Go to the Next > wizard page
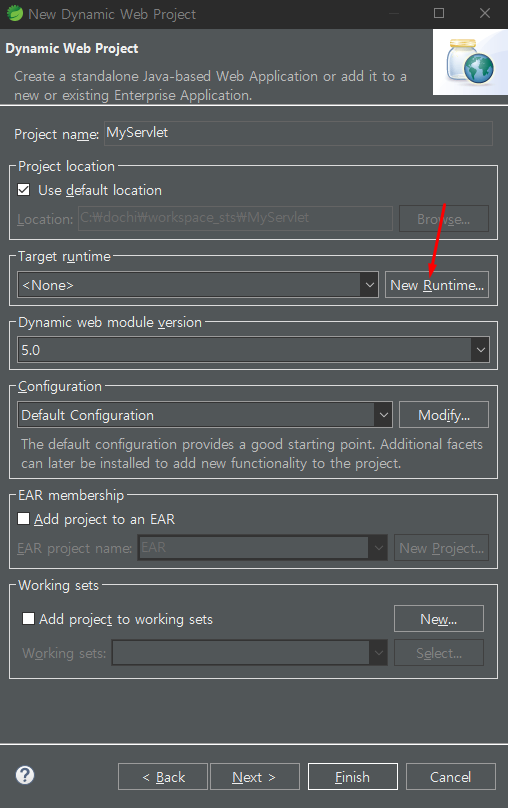 pos(255,777)
